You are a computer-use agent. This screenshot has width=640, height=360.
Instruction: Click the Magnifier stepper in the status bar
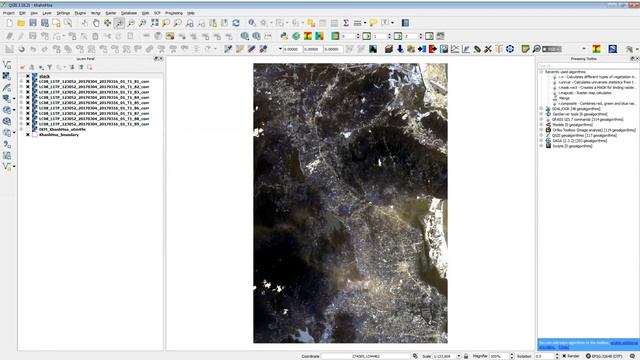click(512, 356)
